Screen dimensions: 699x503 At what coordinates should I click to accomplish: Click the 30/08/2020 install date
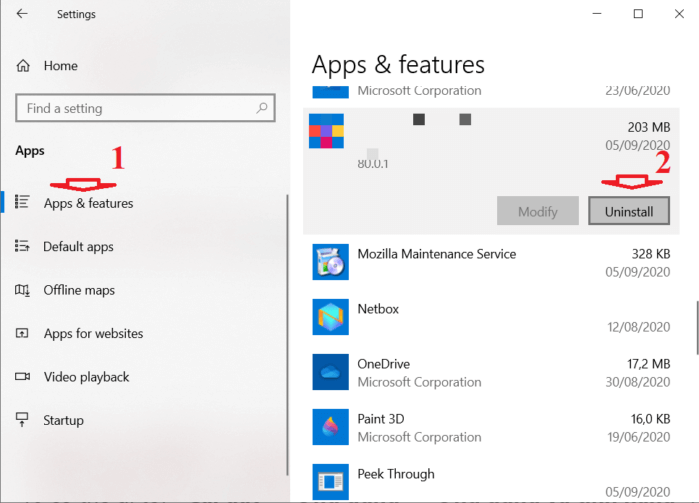637,382
